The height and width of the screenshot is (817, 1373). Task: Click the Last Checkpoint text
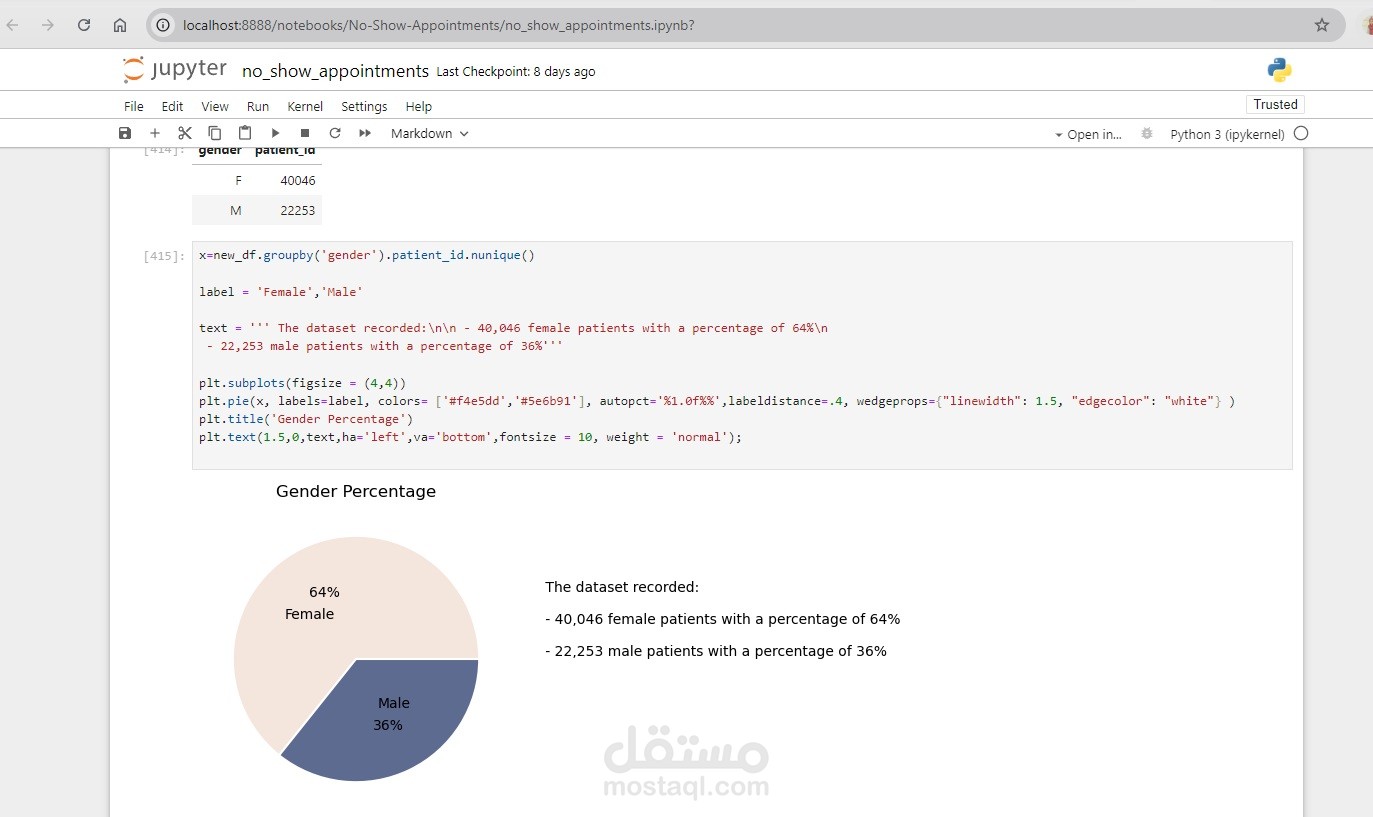click(516, 72)
